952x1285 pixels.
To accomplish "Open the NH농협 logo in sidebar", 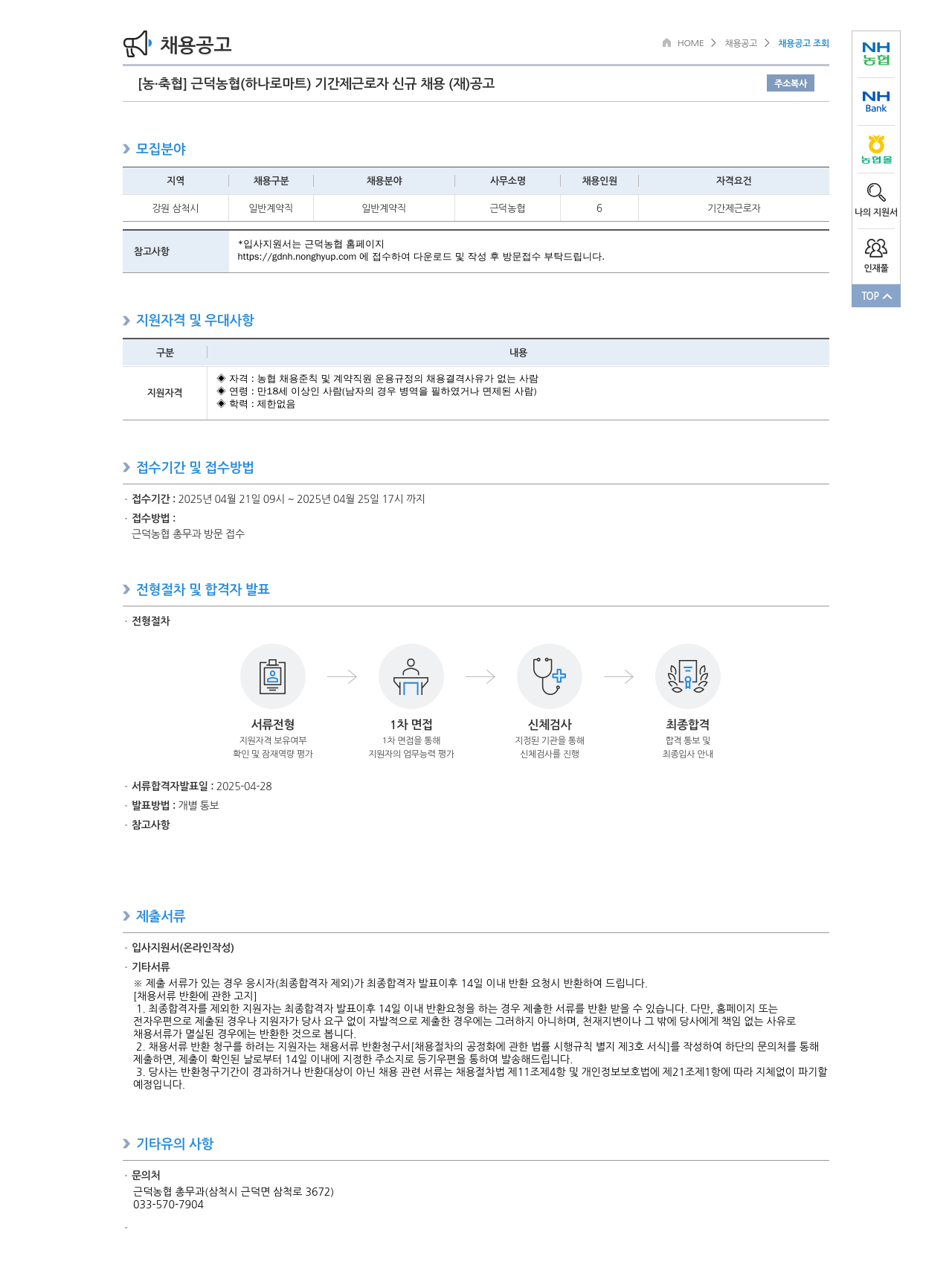I will point(876,54).
